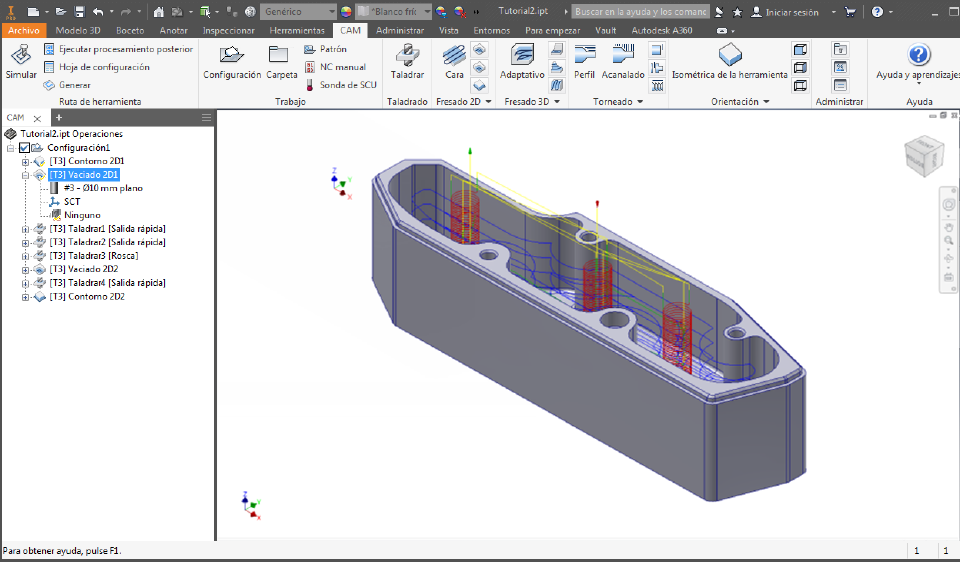Image resolution: width=960 pixels, height=562 pixels.
Task: Click the adjust color icon in top toolbar
Action: coord(441,12)
